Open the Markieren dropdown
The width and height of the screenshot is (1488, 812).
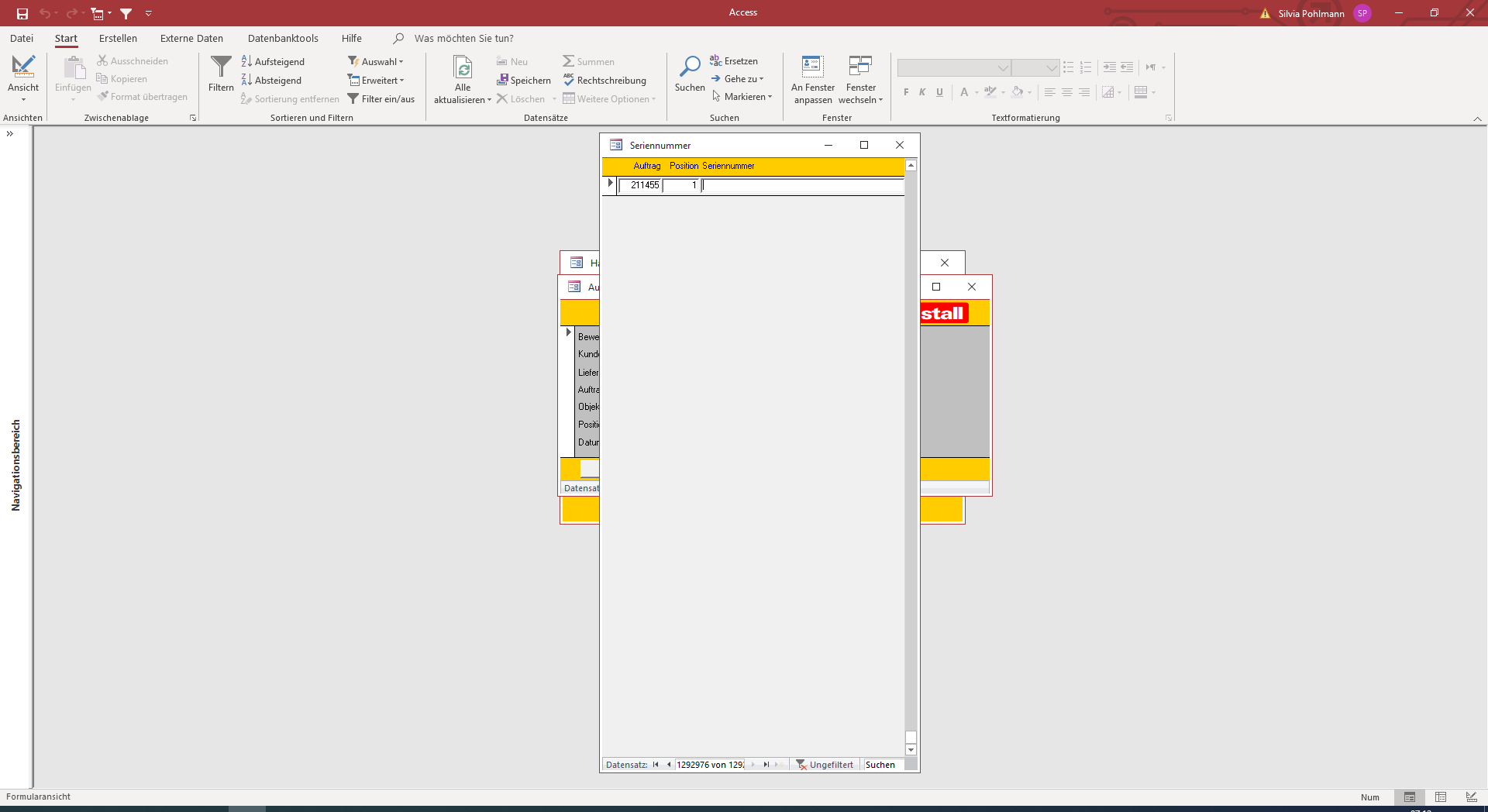pos(742,96)
